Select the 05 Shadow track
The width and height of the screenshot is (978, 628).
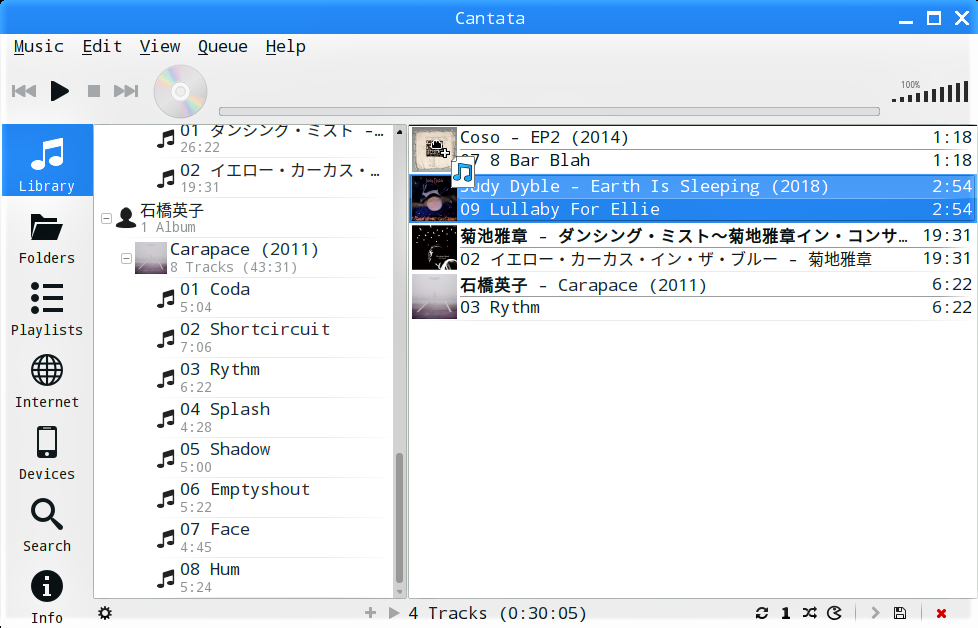coord(271,458)
